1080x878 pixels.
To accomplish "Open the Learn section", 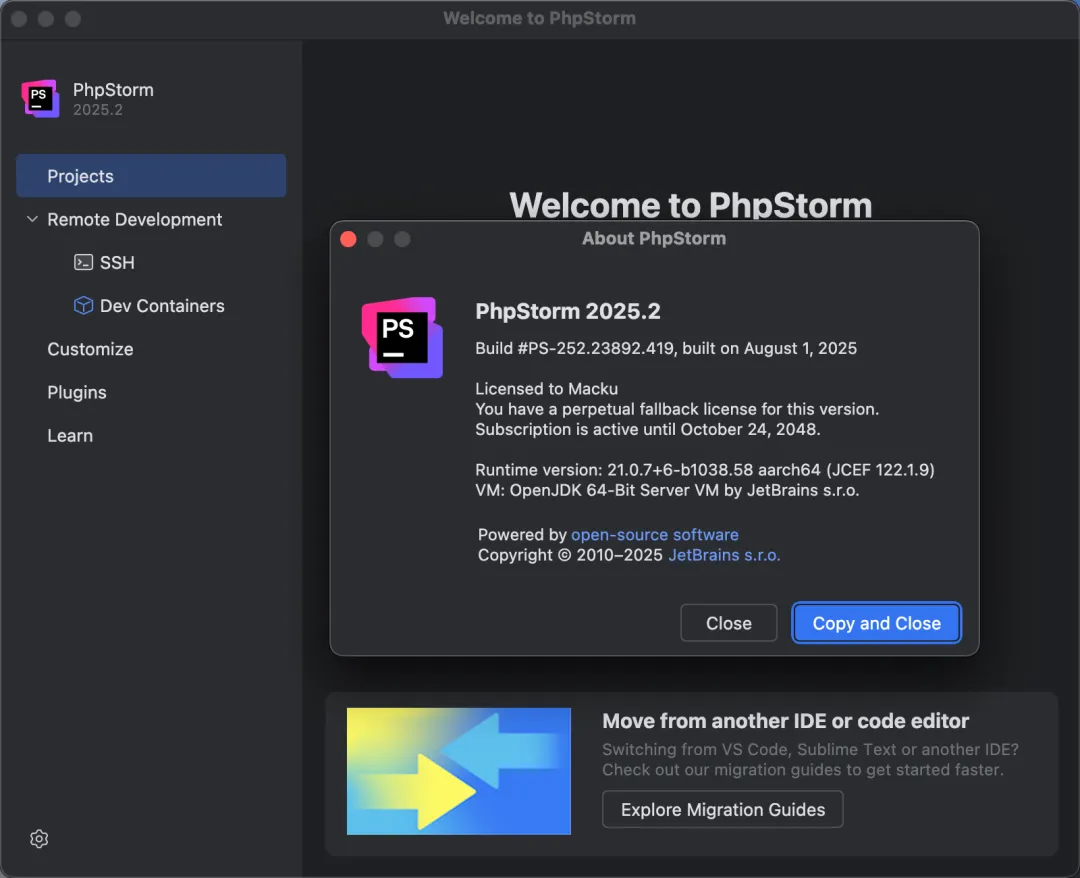I will click(x=70, y=435).
